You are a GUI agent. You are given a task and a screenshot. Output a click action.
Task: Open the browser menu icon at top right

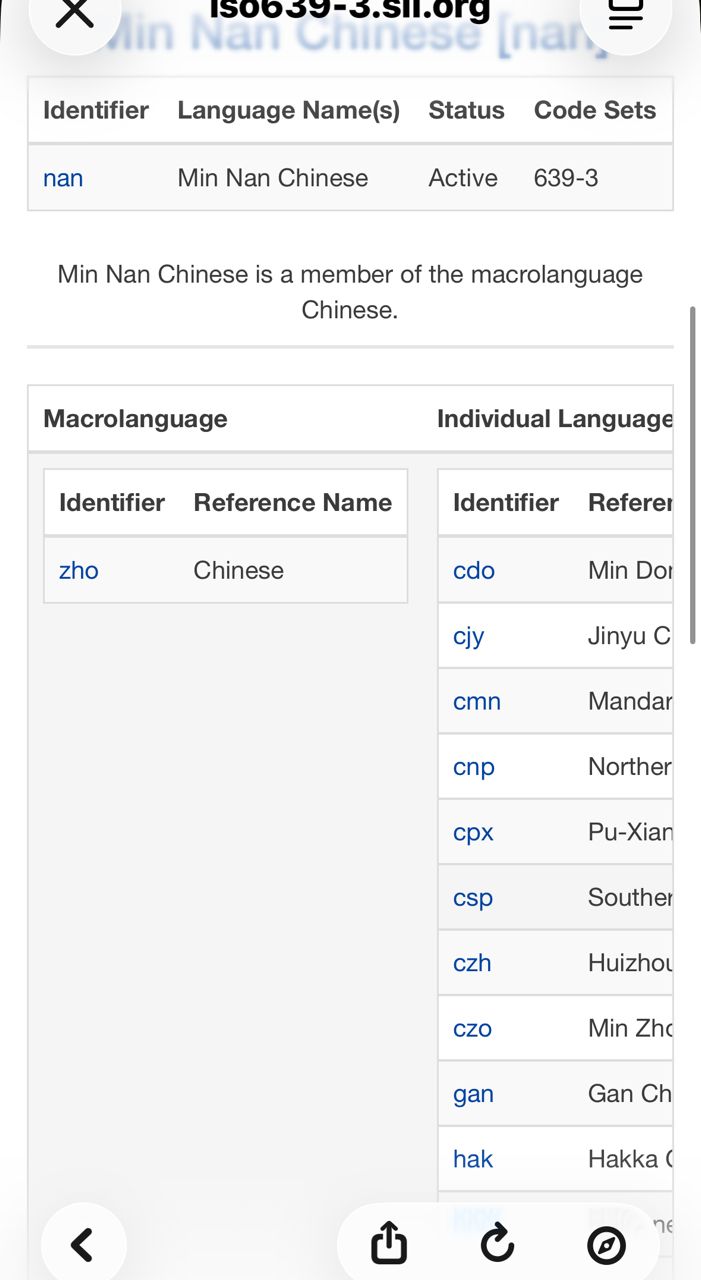625,14
